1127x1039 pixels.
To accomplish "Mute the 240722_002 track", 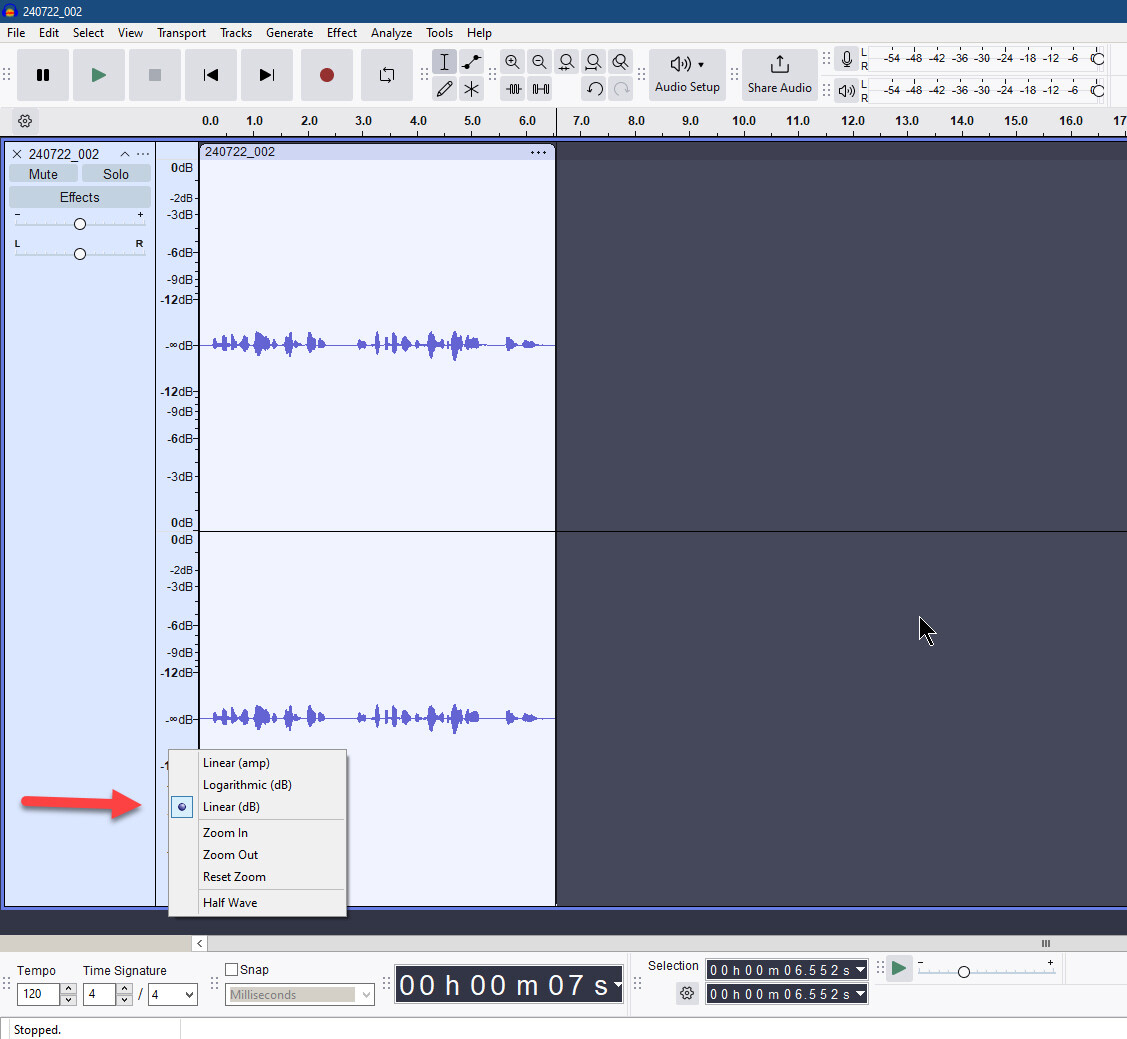I will [43, 174].
